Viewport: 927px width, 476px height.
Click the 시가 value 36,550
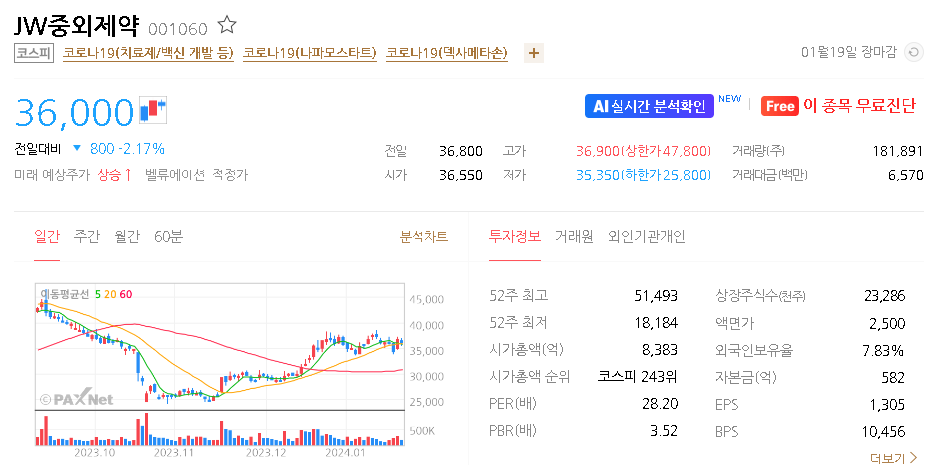pos(461,176)
